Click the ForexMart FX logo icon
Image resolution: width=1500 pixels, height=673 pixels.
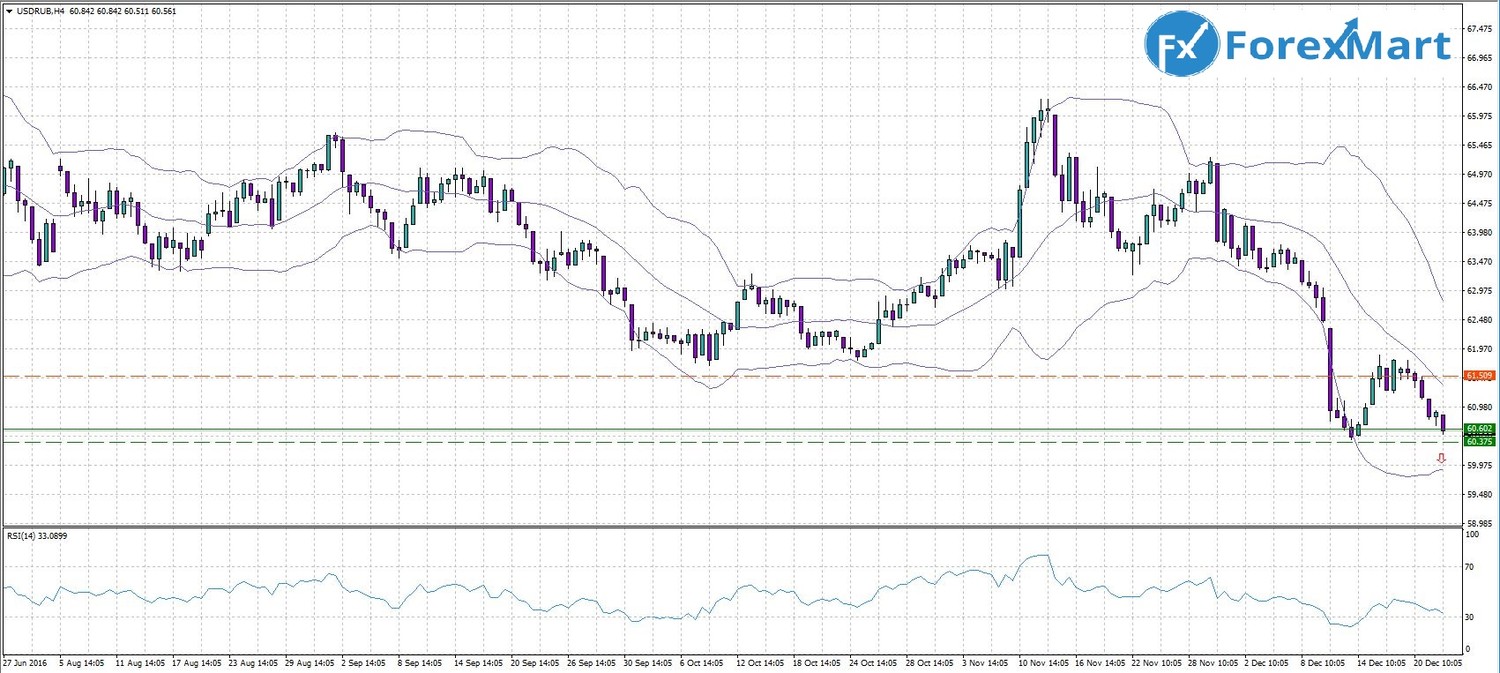point(1182,46)
